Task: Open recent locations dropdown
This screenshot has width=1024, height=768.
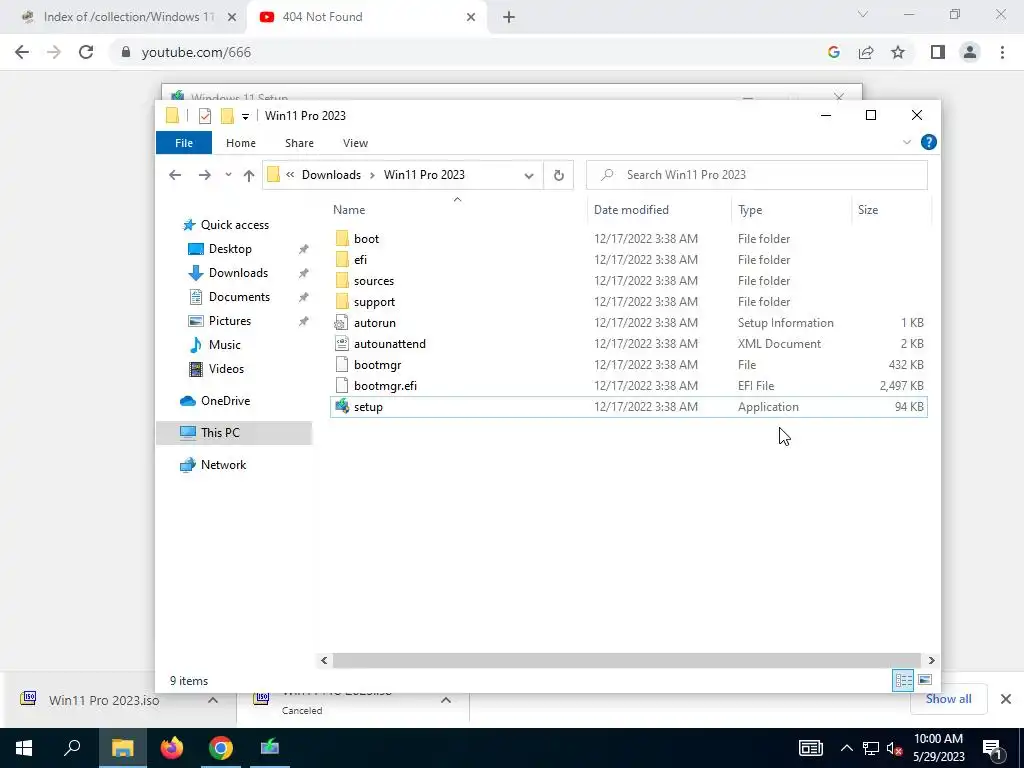Action: tap(228, 175)
